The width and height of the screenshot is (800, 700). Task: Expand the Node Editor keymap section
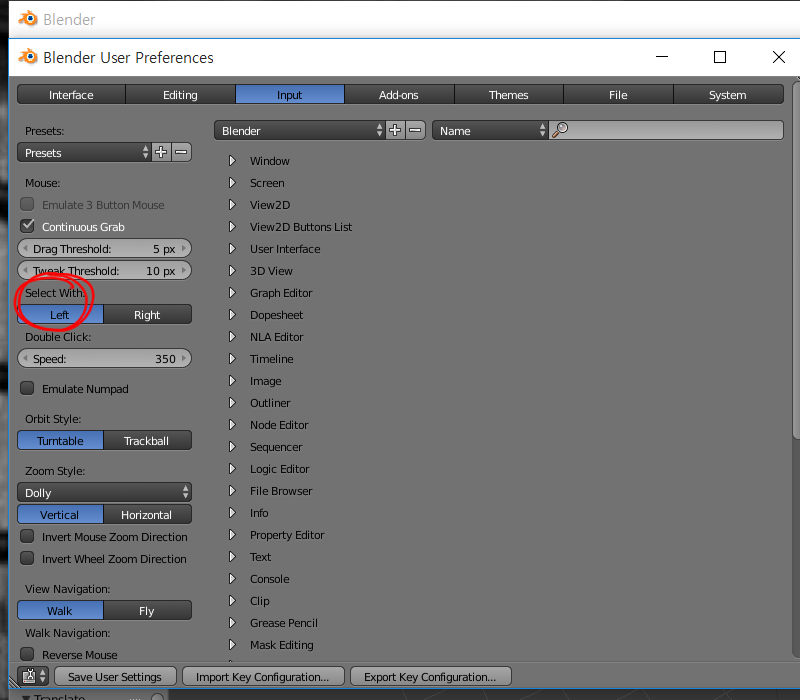(x=232, y=424)
